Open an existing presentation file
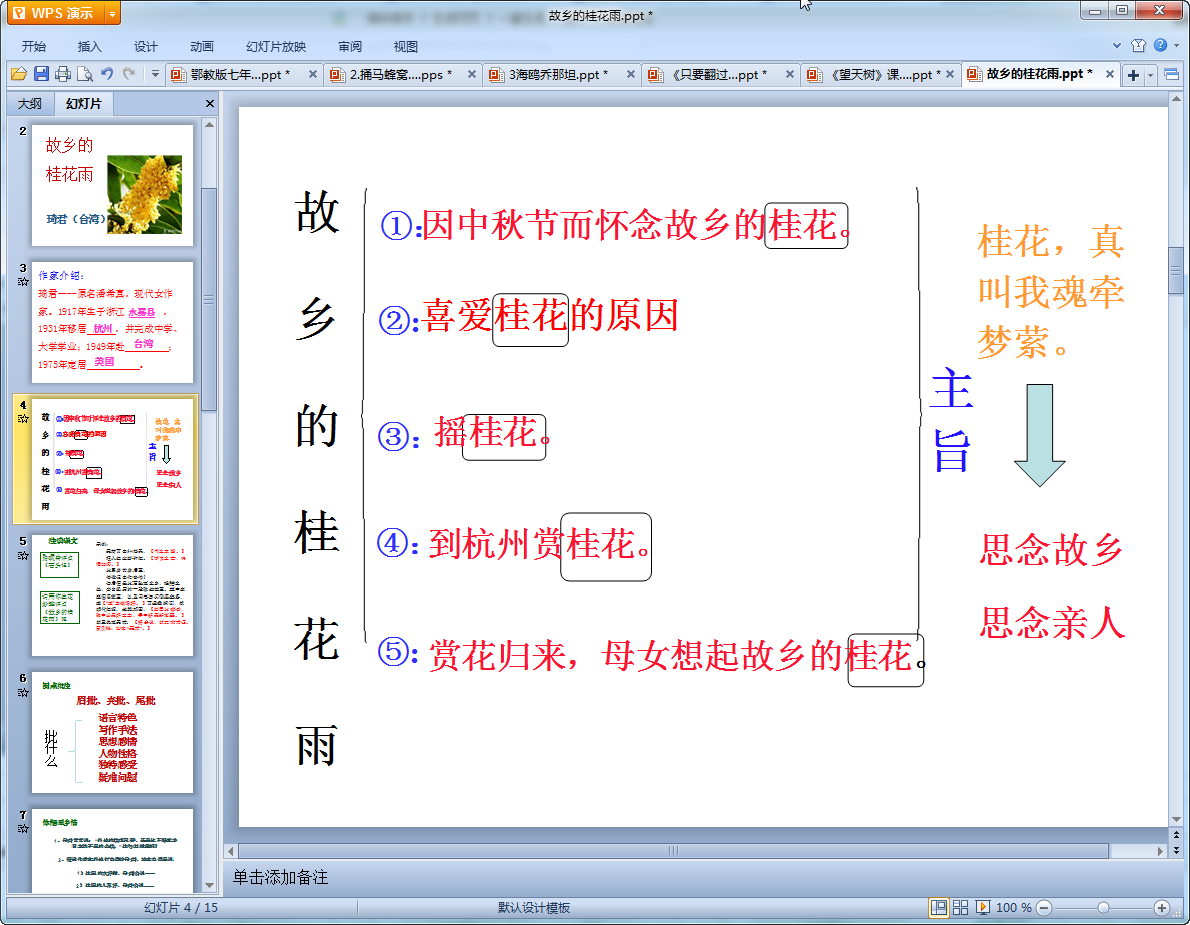Screen dimensions: 1190x925 19,73
